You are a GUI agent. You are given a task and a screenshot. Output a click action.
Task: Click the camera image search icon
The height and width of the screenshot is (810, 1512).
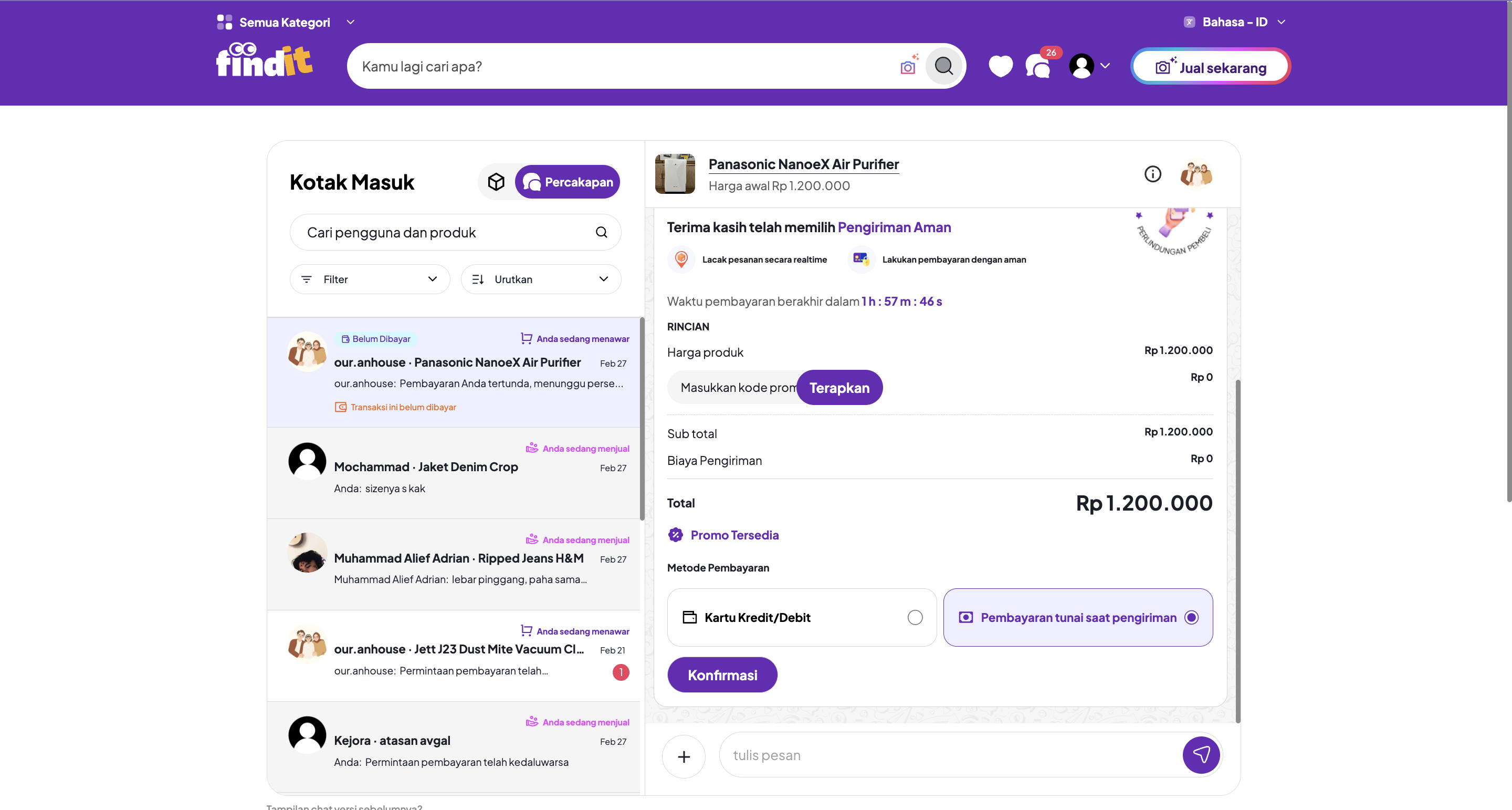(908, 66)
